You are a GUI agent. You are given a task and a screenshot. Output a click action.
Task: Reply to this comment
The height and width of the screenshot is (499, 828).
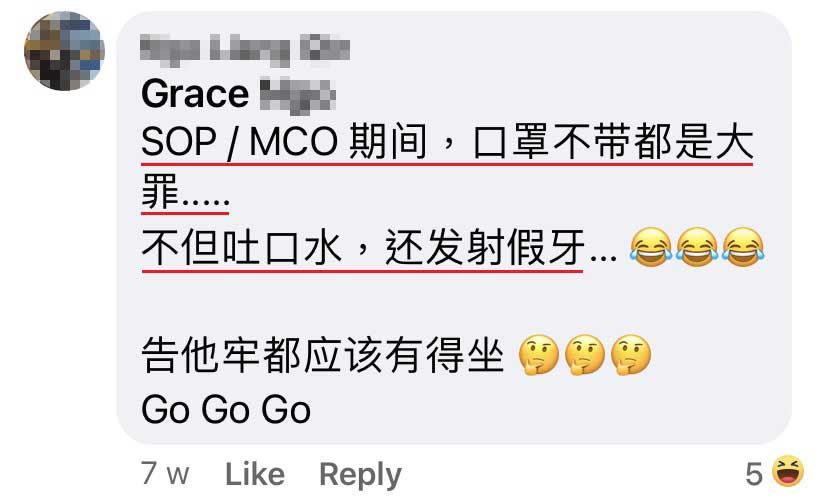click(x=361, y=475)
